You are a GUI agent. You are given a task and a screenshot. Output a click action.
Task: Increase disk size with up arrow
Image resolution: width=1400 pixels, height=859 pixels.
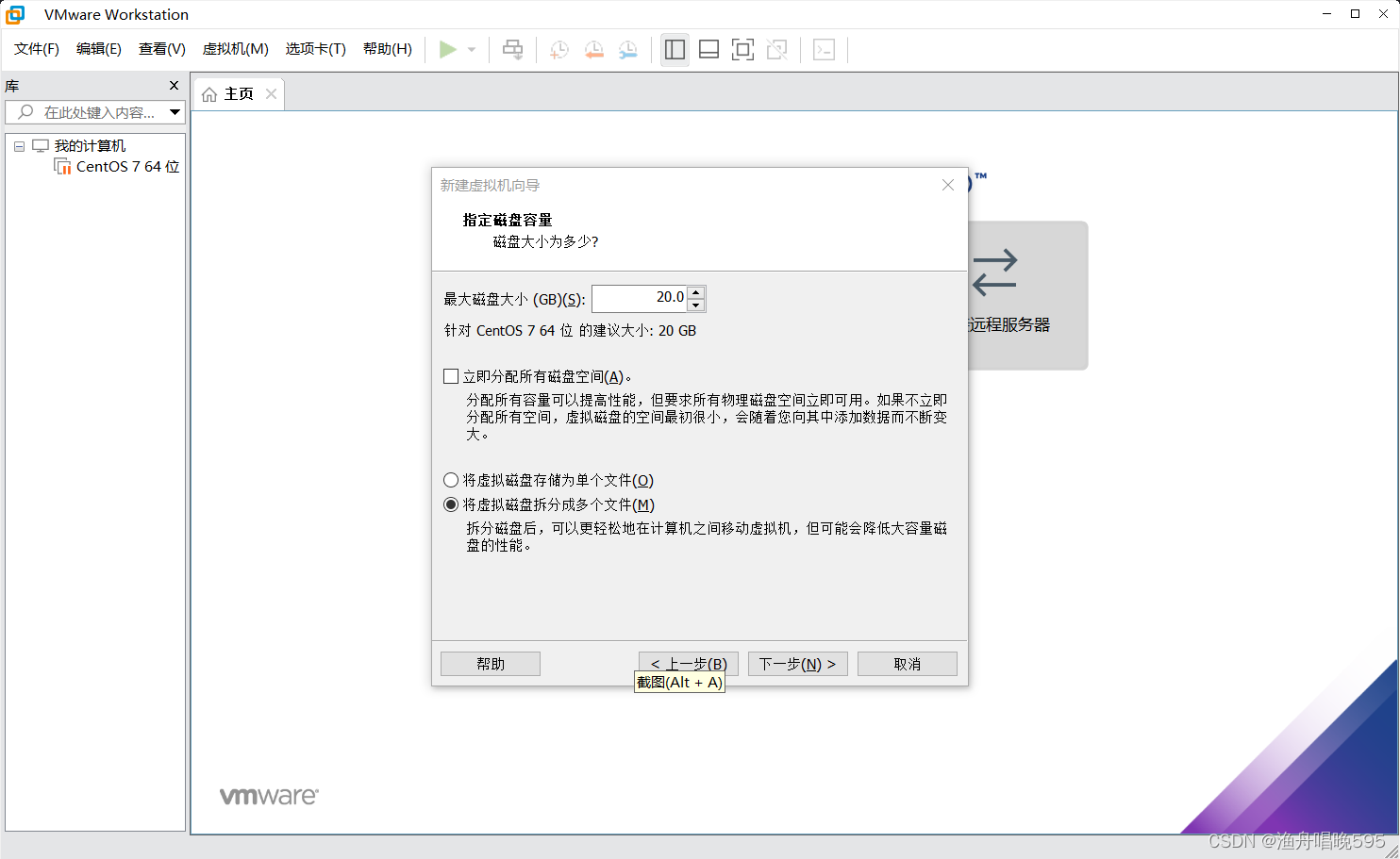click(x=696, y=292)
